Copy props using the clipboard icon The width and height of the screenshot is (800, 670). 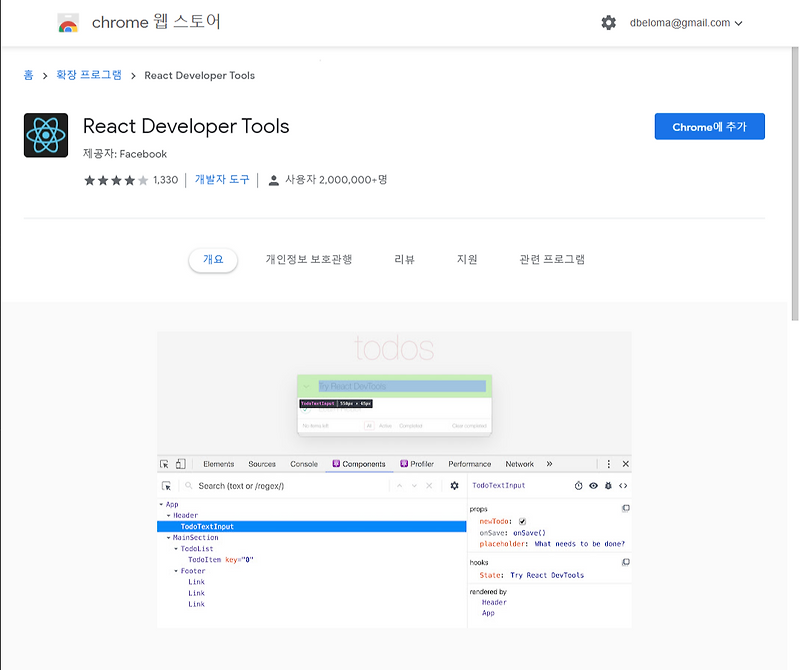point(626,508)
